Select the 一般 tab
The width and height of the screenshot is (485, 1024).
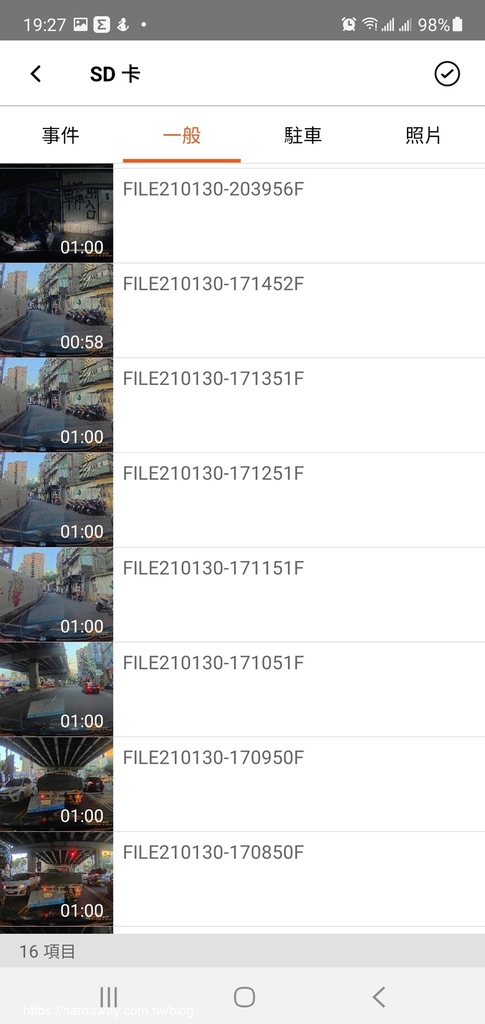(182, 135)
